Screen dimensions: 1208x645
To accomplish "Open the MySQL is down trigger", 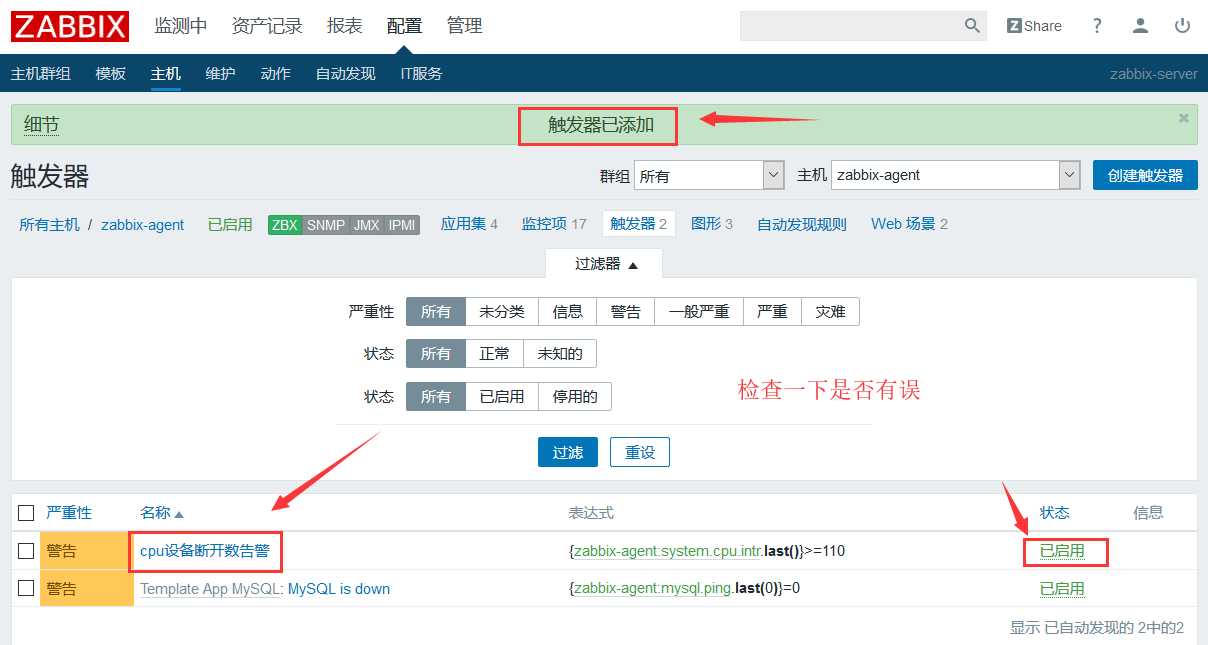I will point(339,589).
